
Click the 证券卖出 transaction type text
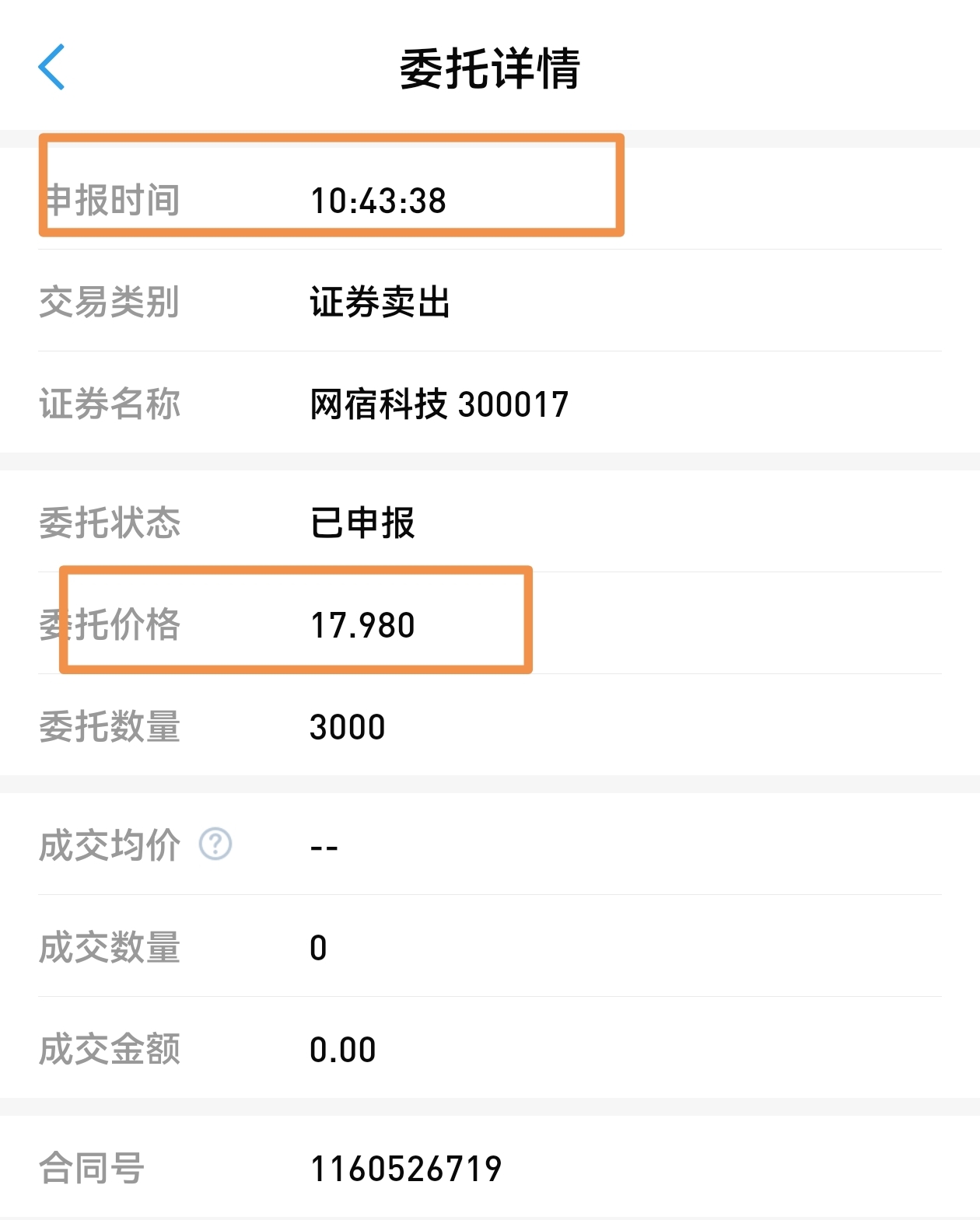pos(380,302)
